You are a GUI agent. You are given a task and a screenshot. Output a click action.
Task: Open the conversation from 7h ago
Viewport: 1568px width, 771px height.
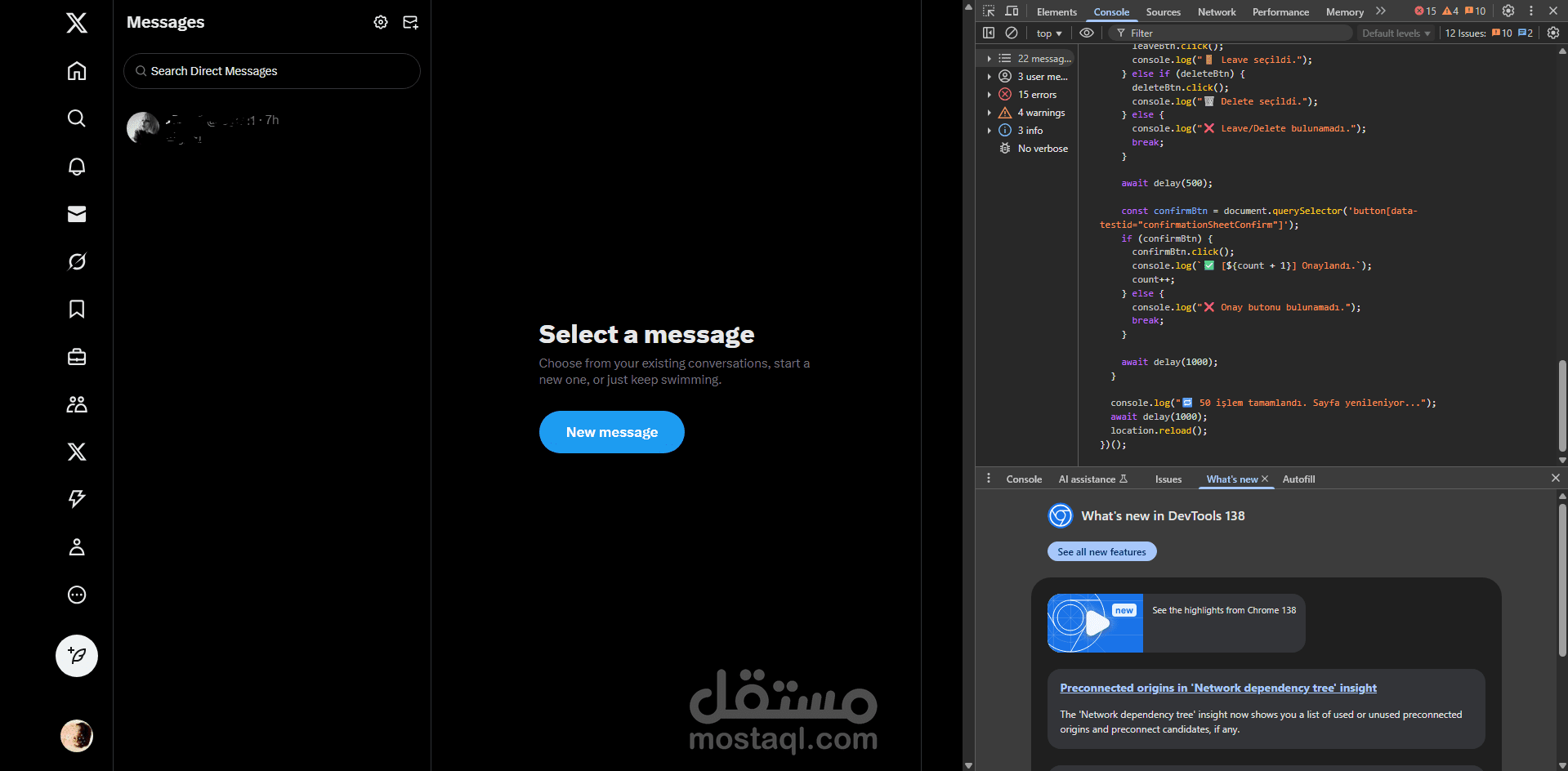click(272, 128)
